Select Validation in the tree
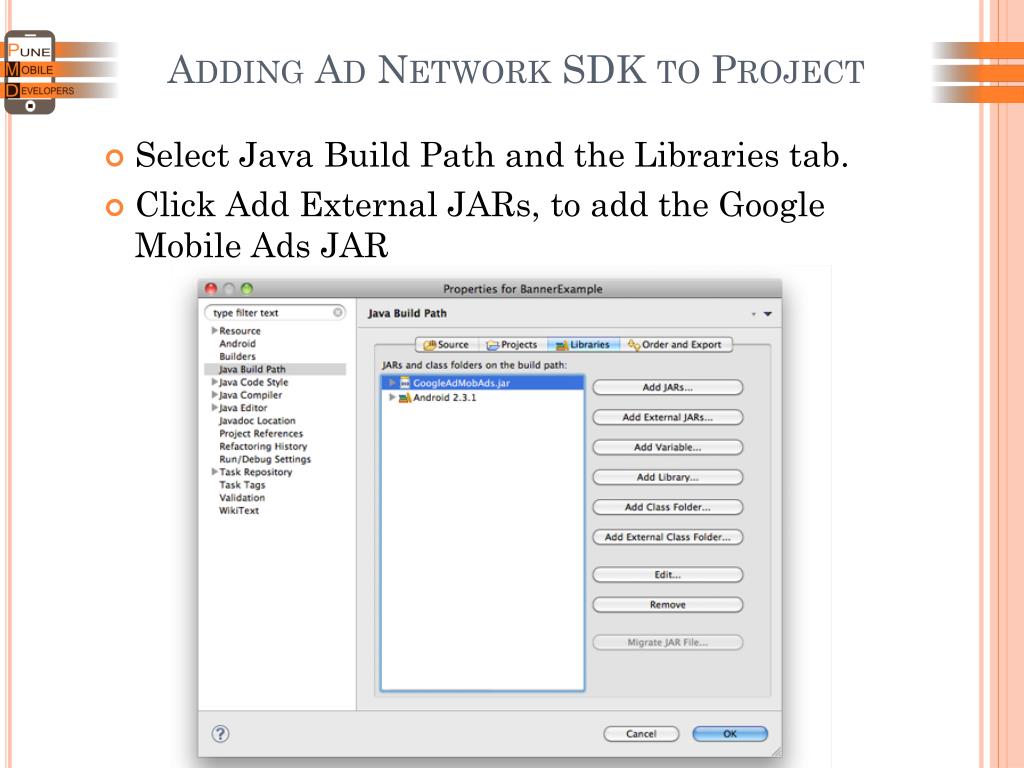Image resolution: width=1024 pixels, height=768 pixels. tap(242, 498)
